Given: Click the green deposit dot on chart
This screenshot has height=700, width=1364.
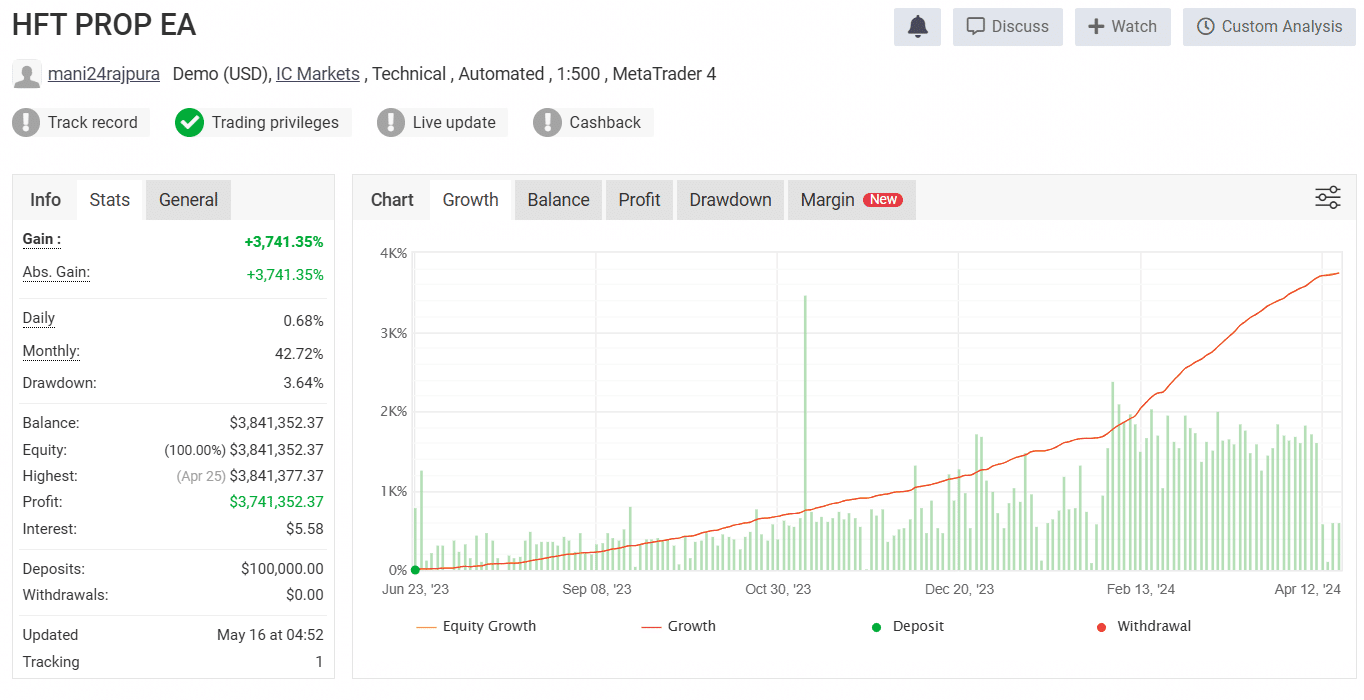Looking at the screenshot, I should point(415,570).
